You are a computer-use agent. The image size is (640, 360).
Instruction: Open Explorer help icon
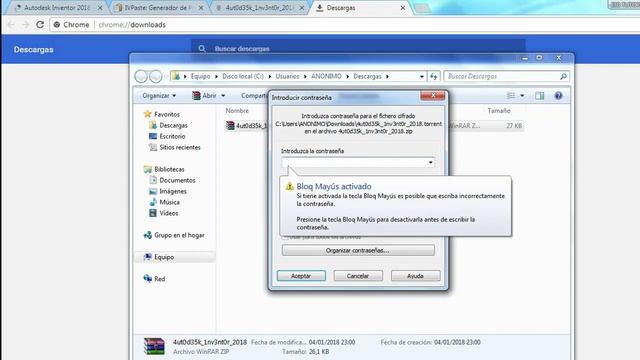pyautogui.click(x=558, y=96)
